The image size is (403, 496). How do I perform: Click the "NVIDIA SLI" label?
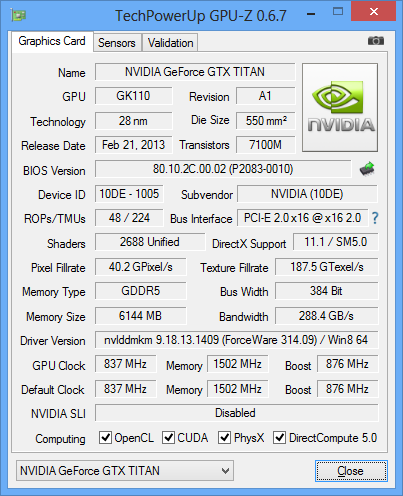[x=58, y=414]
